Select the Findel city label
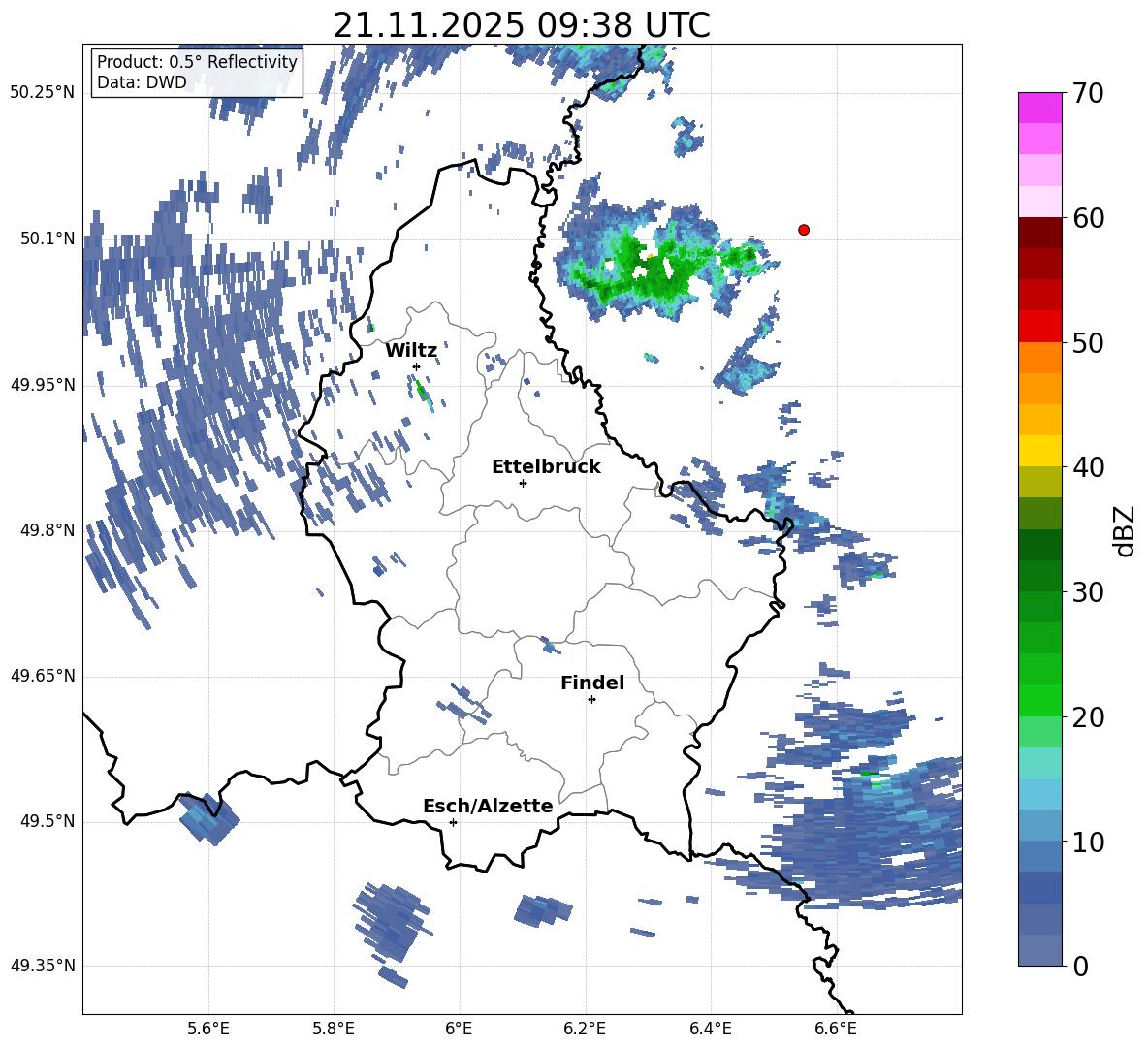Viewport: 1148px width, 1048px height. (x=592, y=683)
